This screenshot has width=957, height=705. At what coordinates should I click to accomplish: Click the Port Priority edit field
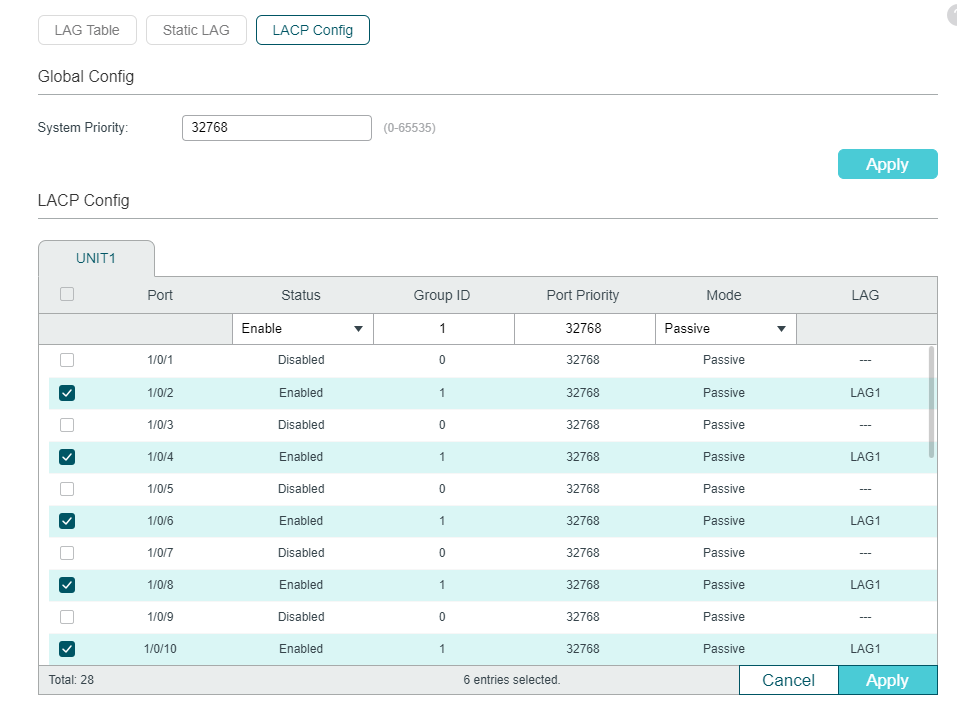pos(585,328)
